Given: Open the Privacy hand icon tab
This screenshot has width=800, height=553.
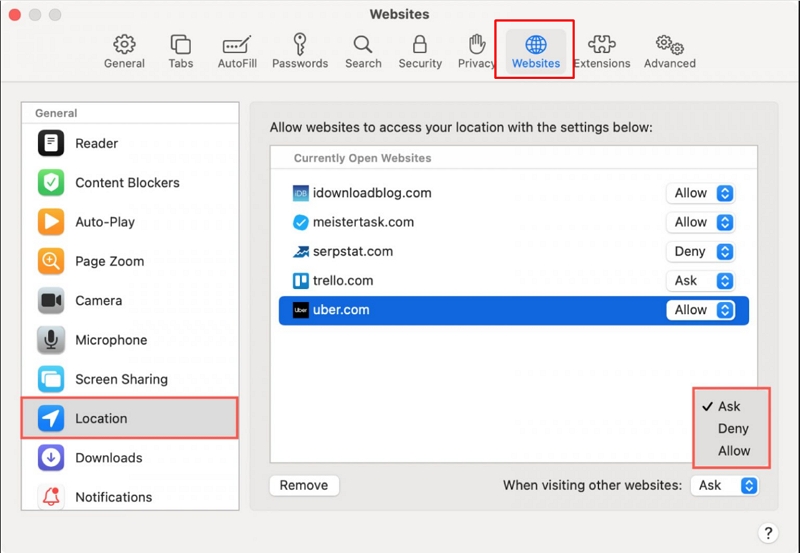Looking at the screenshot, I should pyautogui.click(x=477, y=52).
